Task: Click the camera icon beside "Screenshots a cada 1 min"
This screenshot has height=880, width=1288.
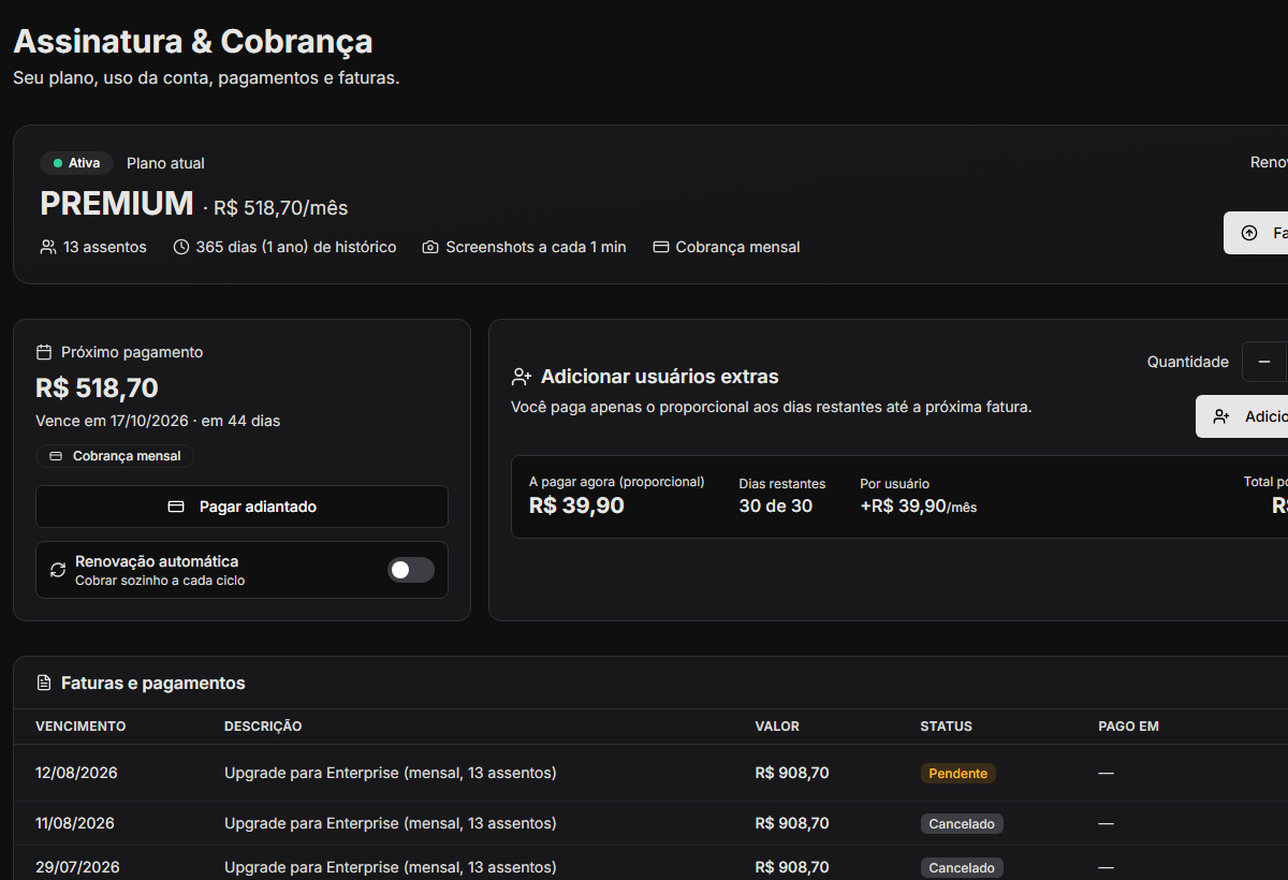Action: tap(430, 247)
